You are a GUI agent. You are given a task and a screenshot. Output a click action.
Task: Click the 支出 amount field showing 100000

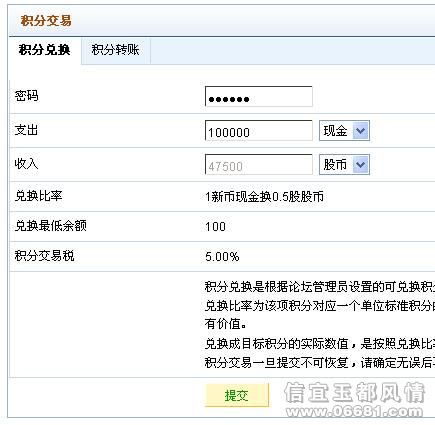tap(259, 131)
